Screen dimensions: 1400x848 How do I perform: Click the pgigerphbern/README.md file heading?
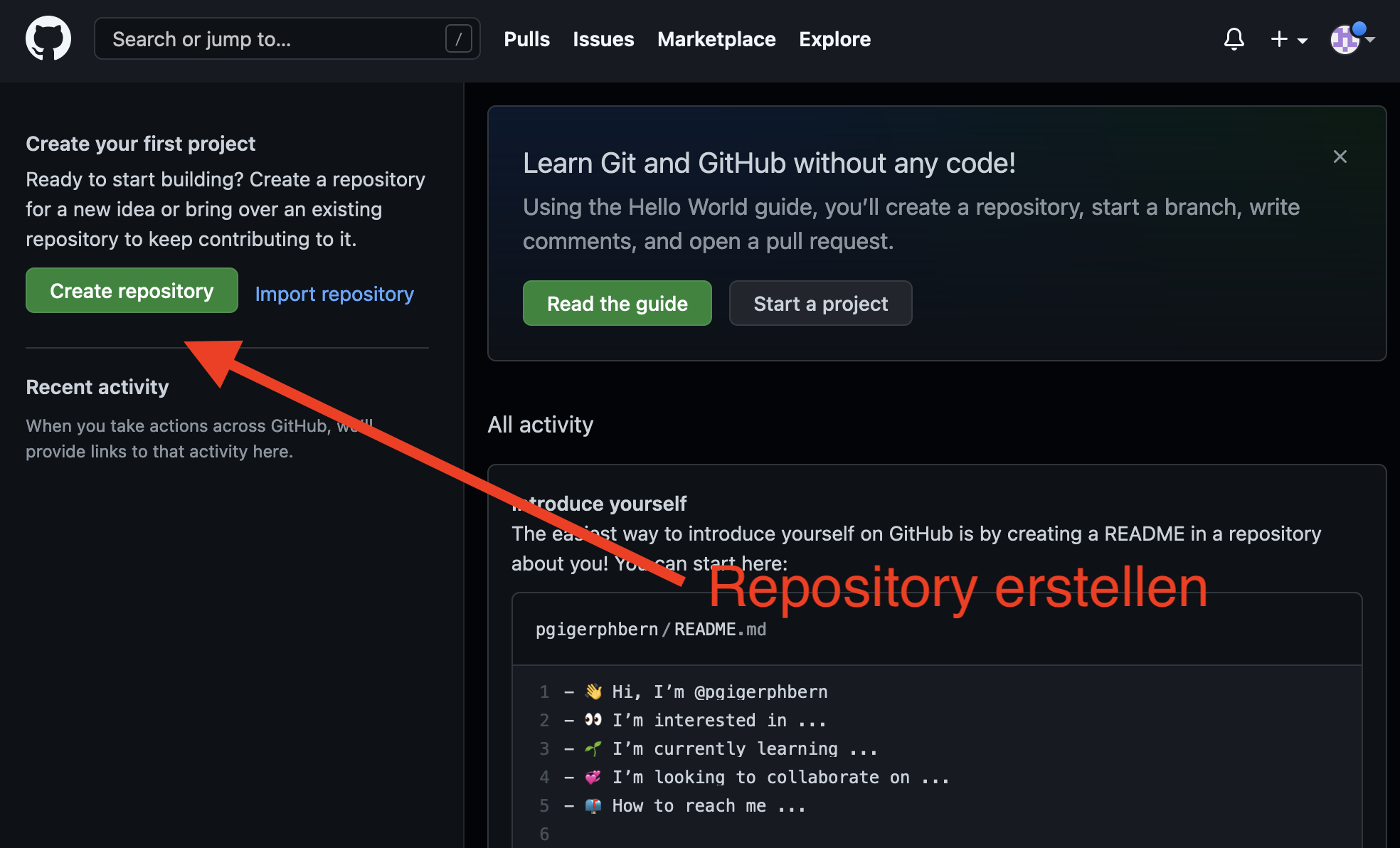[650, 630]
